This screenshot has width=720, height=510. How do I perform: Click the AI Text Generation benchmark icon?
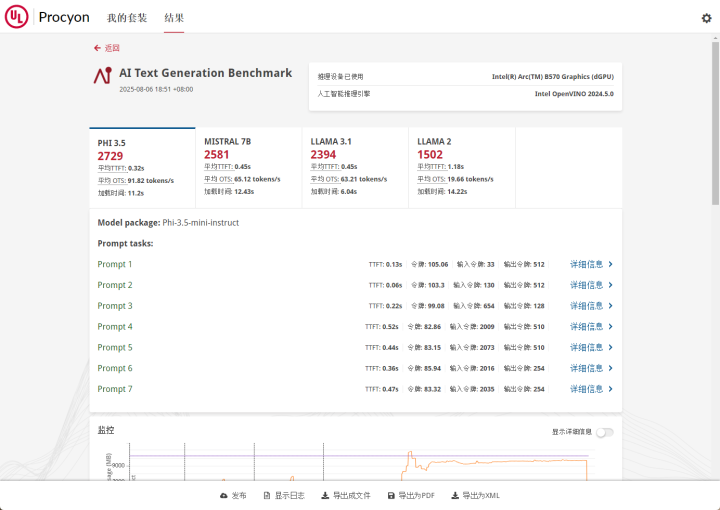[x=103, y=75]
